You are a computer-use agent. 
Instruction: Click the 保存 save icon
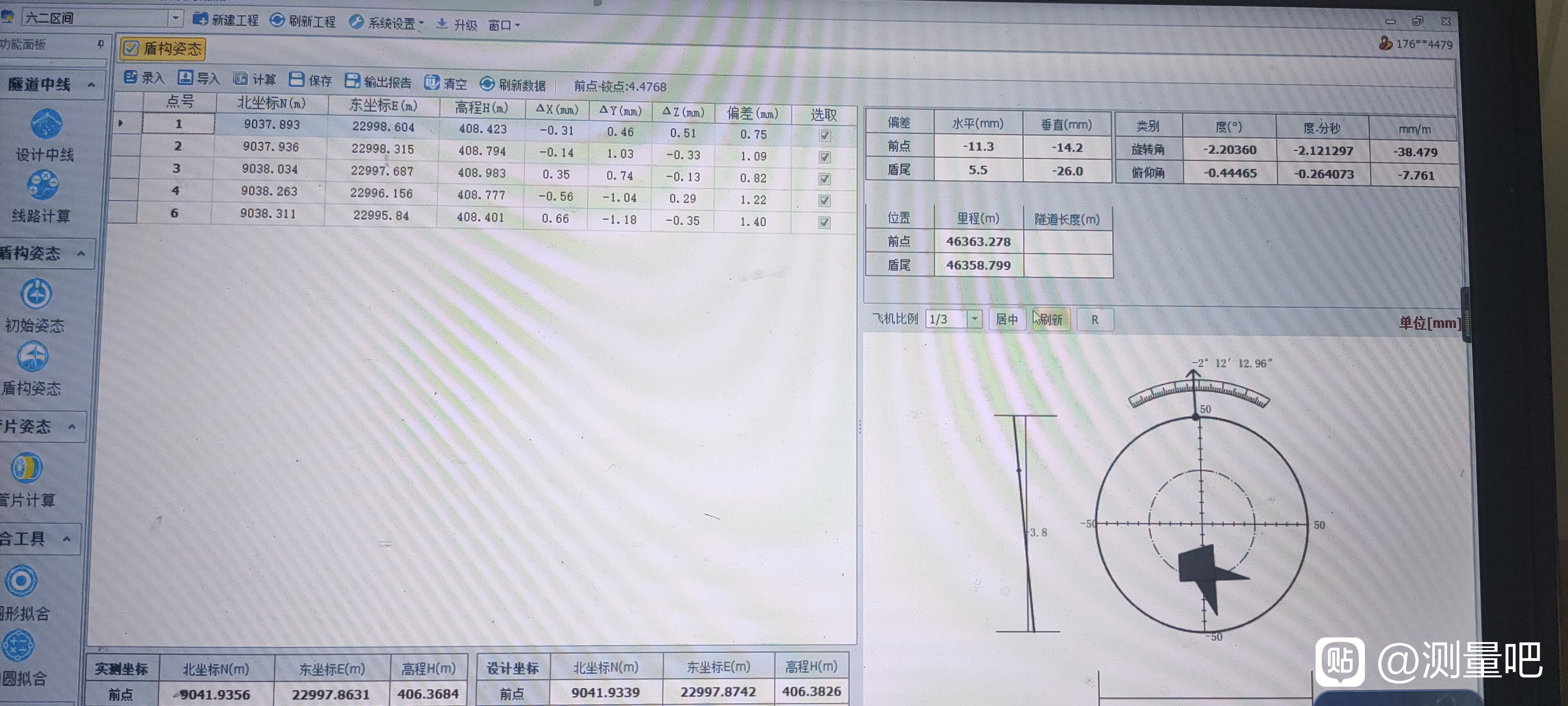296,79
